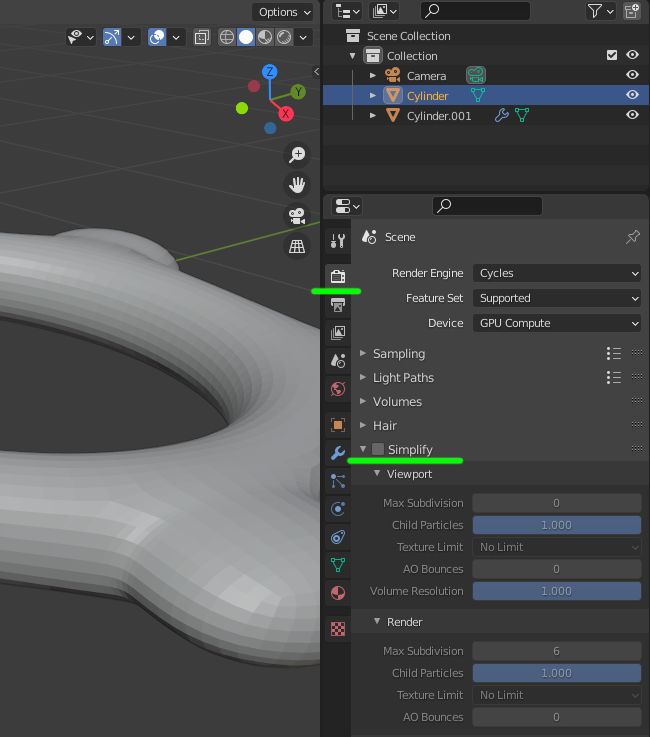Collapse the Collection tree item
The image size is (650, 737).
point(352,56)
